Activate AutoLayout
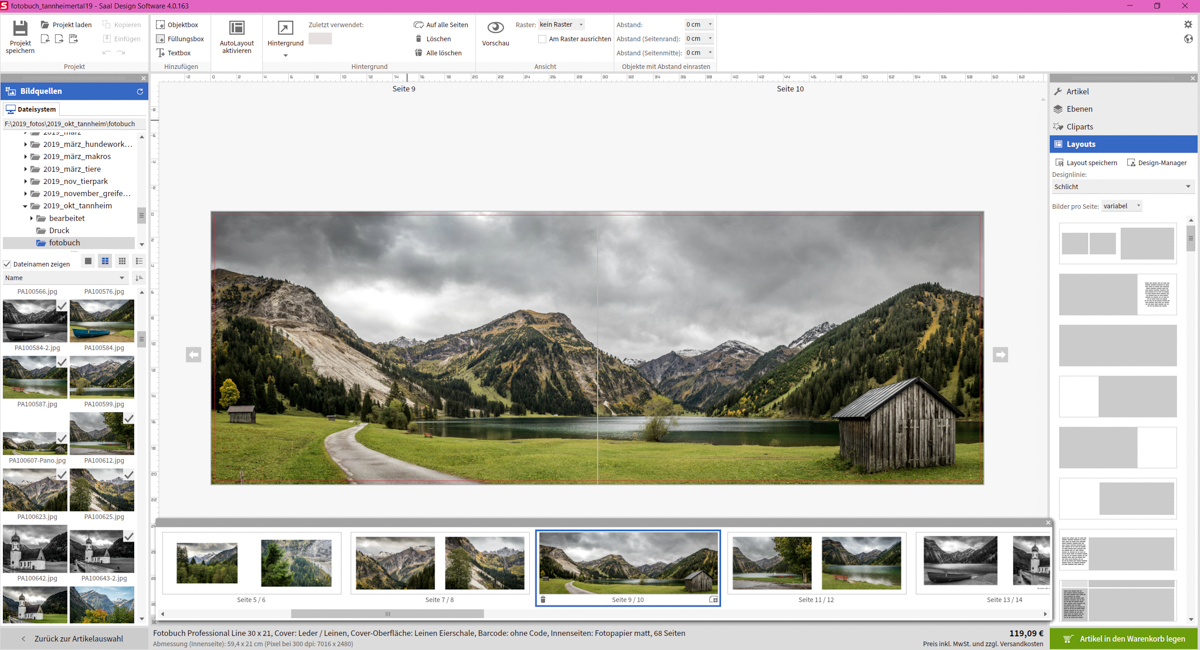The height and width of the screenshot is (650, 1200). [237, 36]
